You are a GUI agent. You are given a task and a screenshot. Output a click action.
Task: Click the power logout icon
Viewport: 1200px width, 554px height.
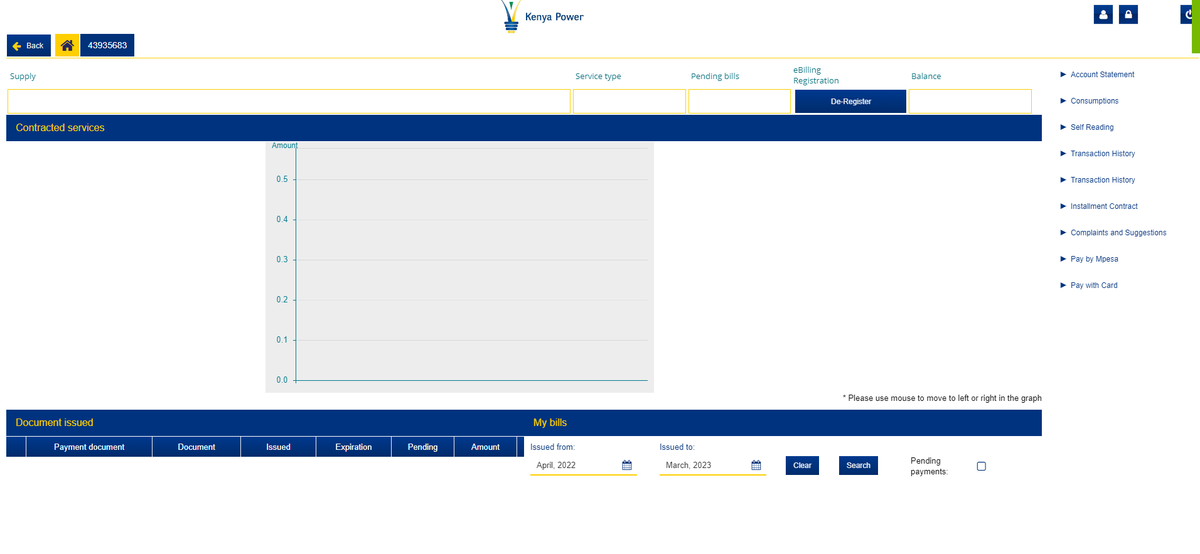coord(1189,15)
